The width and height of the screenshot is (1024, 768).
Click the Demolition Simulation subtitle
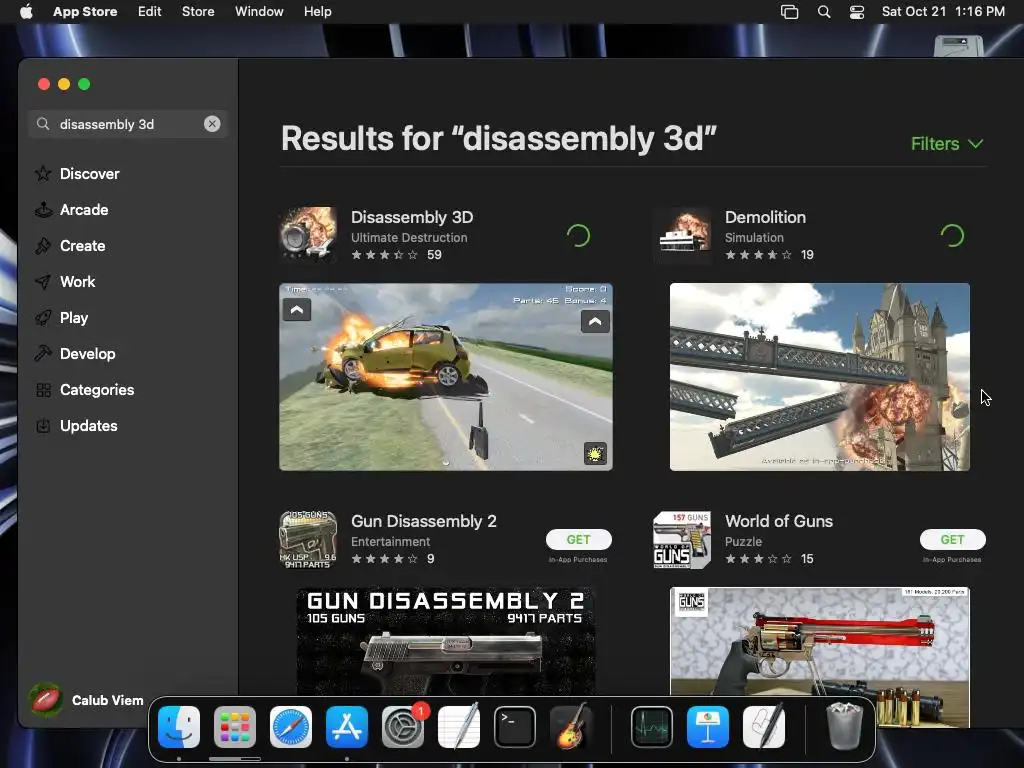754,238
